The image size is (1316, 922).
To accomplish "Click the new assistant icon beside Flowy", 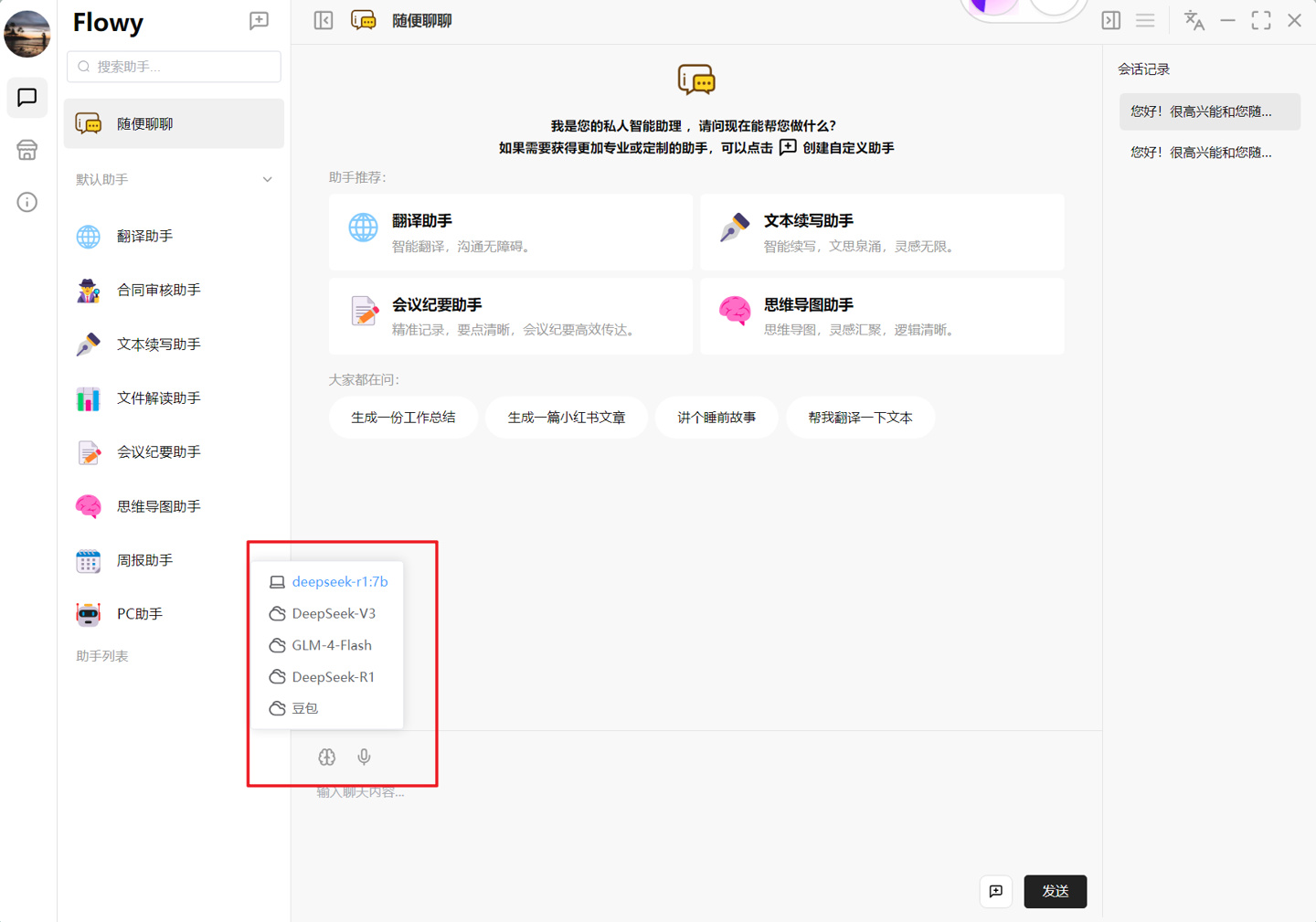I will tap(259, 21).
